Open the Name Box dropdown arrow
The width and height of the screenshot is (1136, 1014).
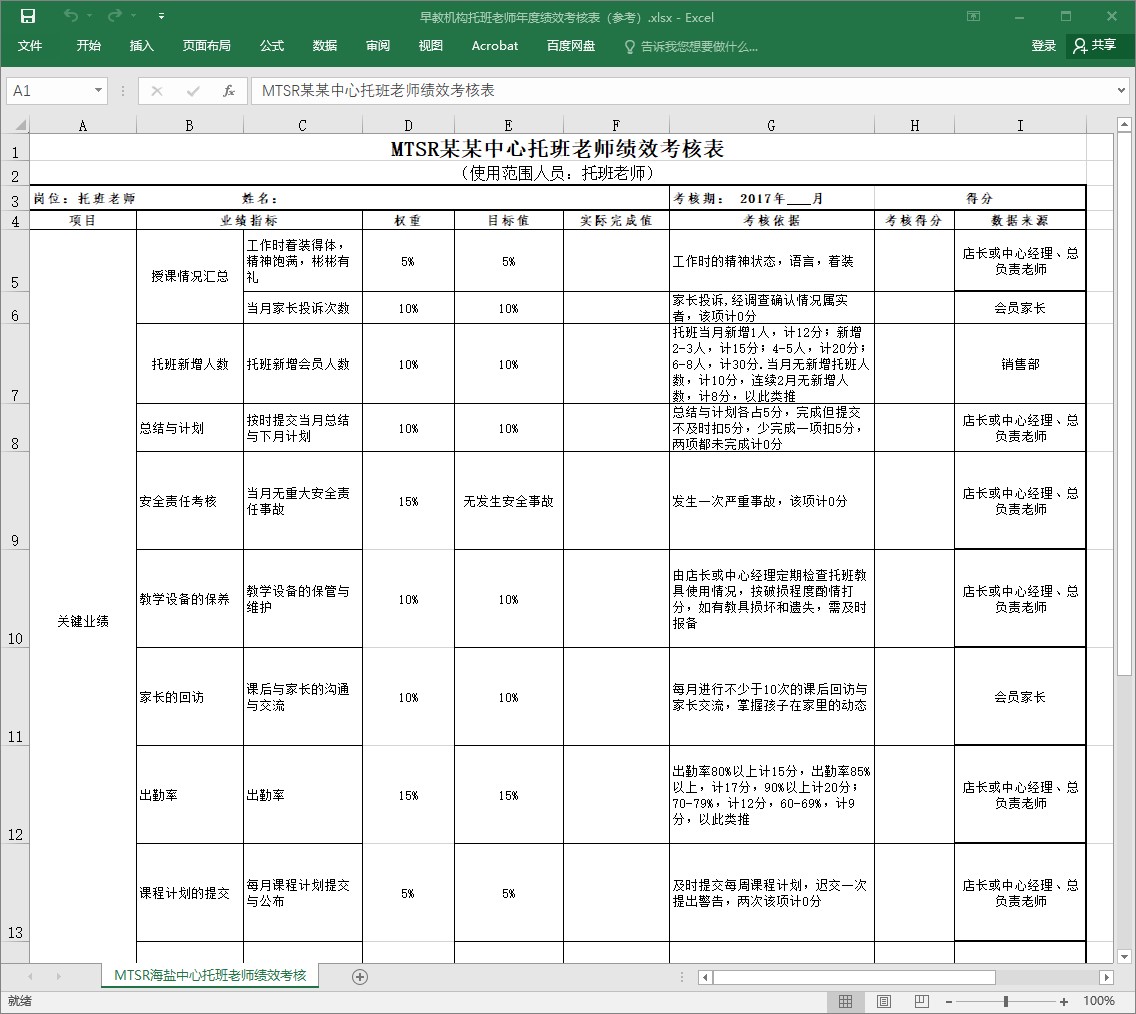tap(98, 91)
